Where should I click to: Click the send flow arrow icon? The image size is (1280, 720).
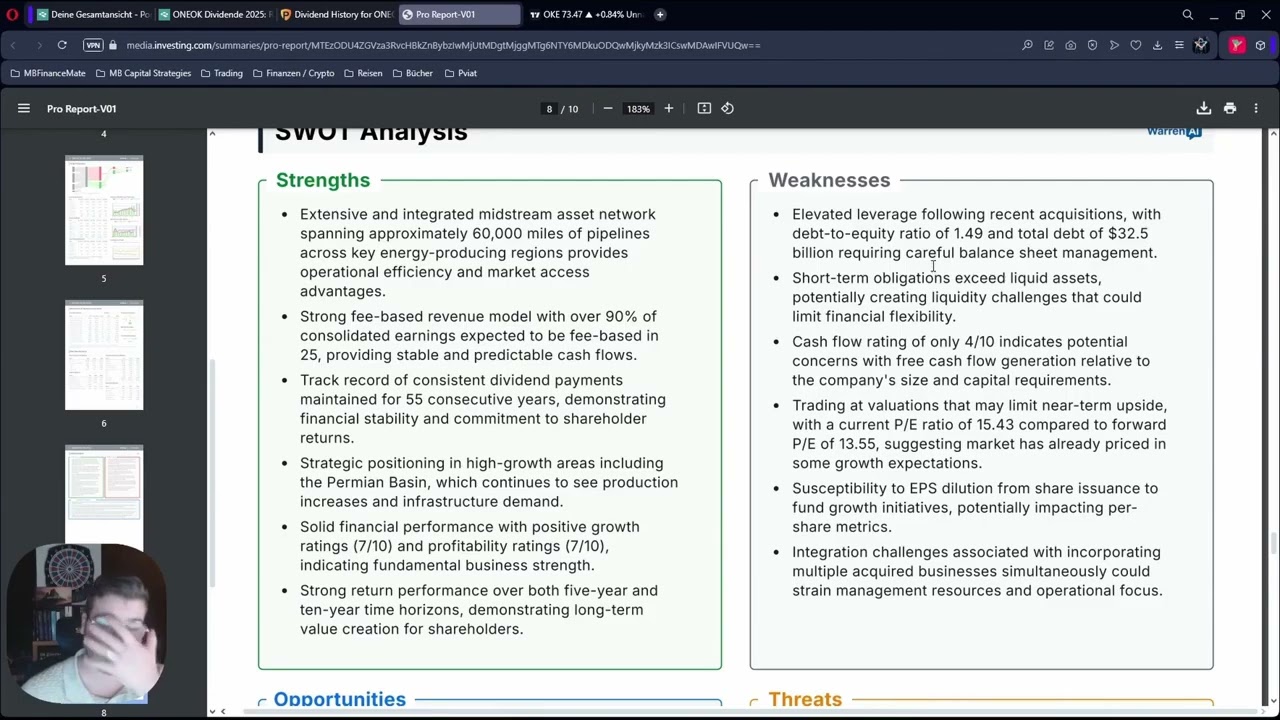pyautogui.click(x=1114, y=45)
